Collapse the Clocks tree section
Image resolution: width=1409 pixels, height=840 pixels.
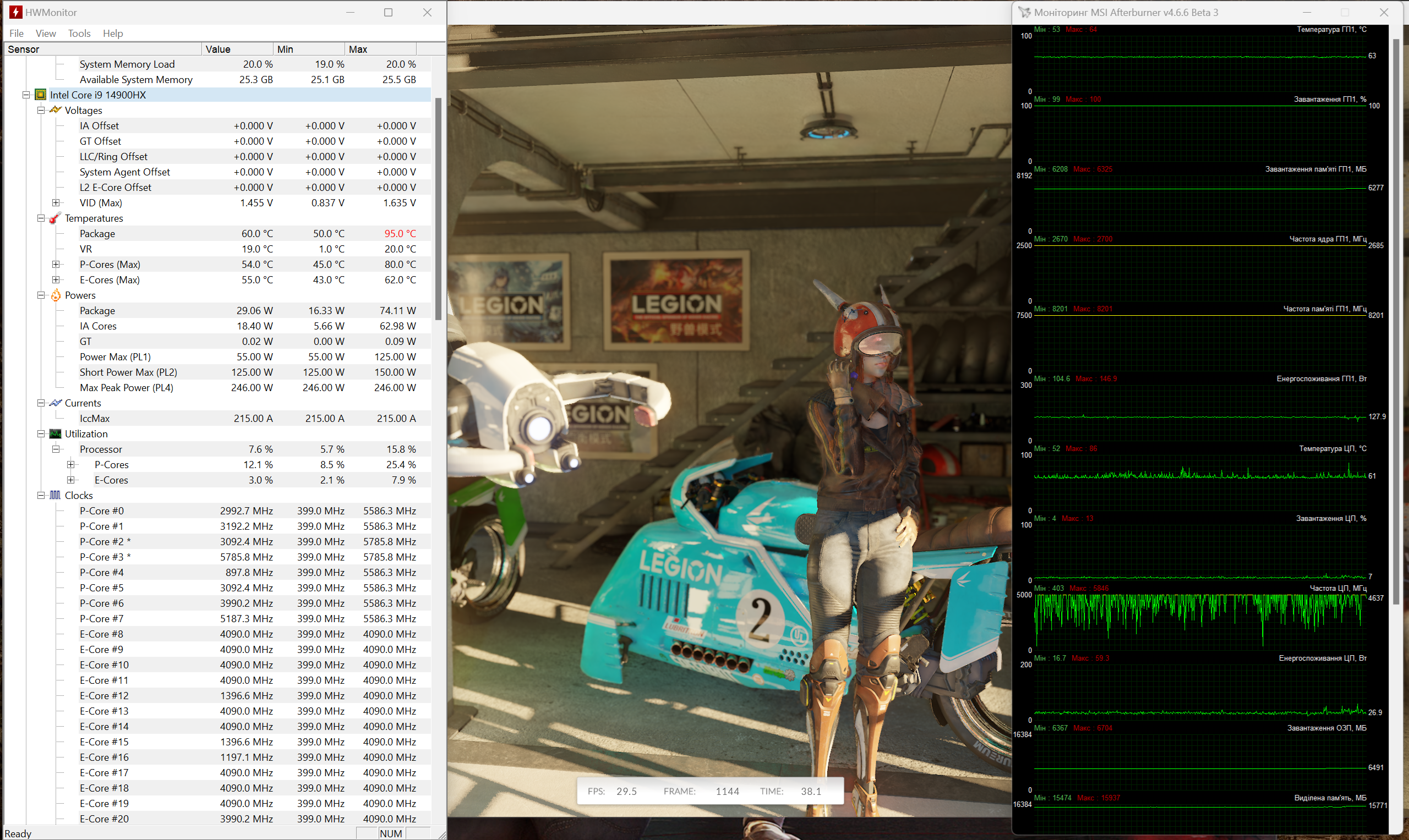point(41,495)
